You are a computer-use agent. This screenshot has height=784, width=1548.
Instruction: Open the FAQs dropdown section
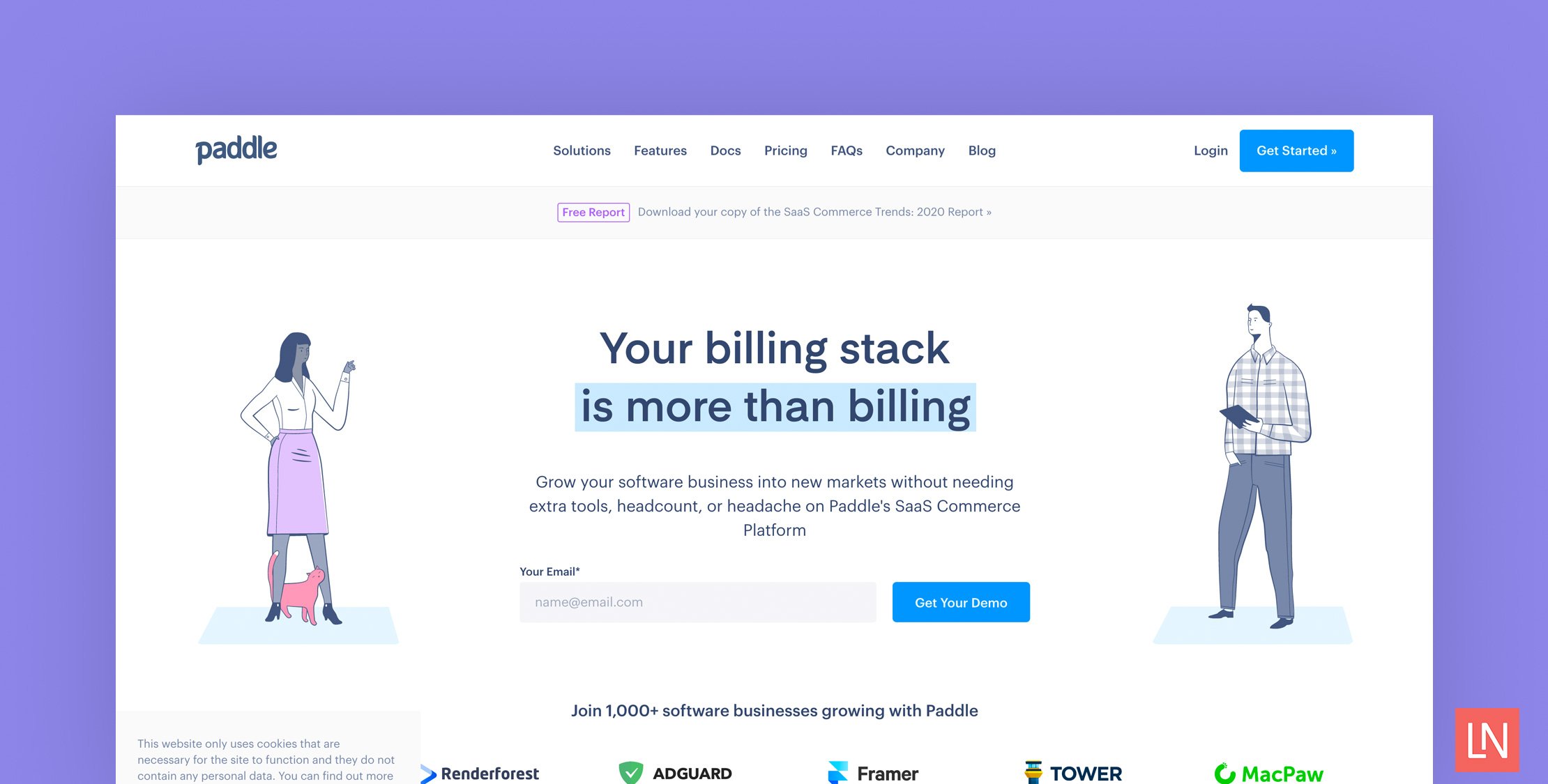[846, 150]
